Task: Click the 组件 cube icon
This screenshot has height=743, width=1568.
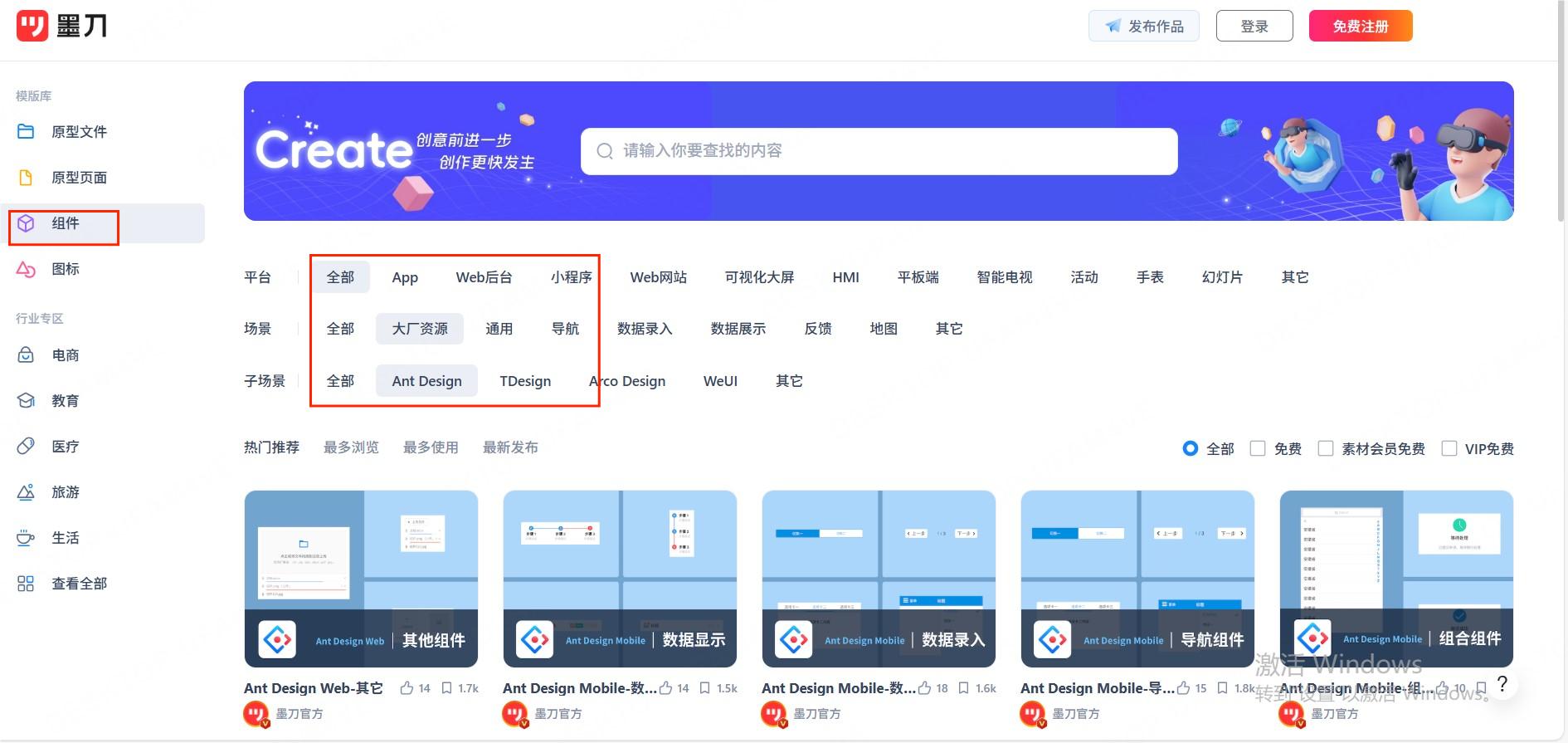Action: tap(26, 223)
